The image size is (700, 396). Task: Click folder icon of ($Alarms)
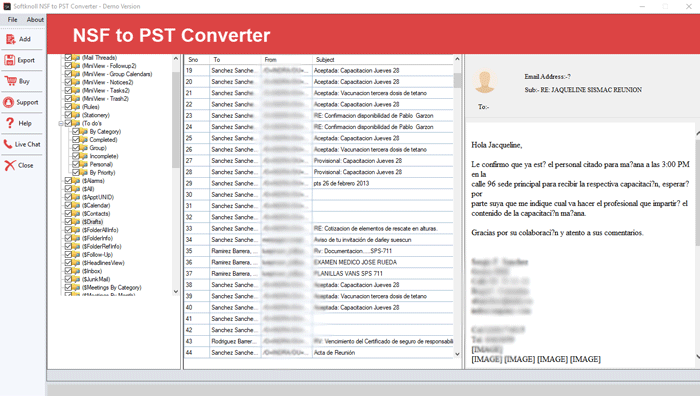coord(76,181)
